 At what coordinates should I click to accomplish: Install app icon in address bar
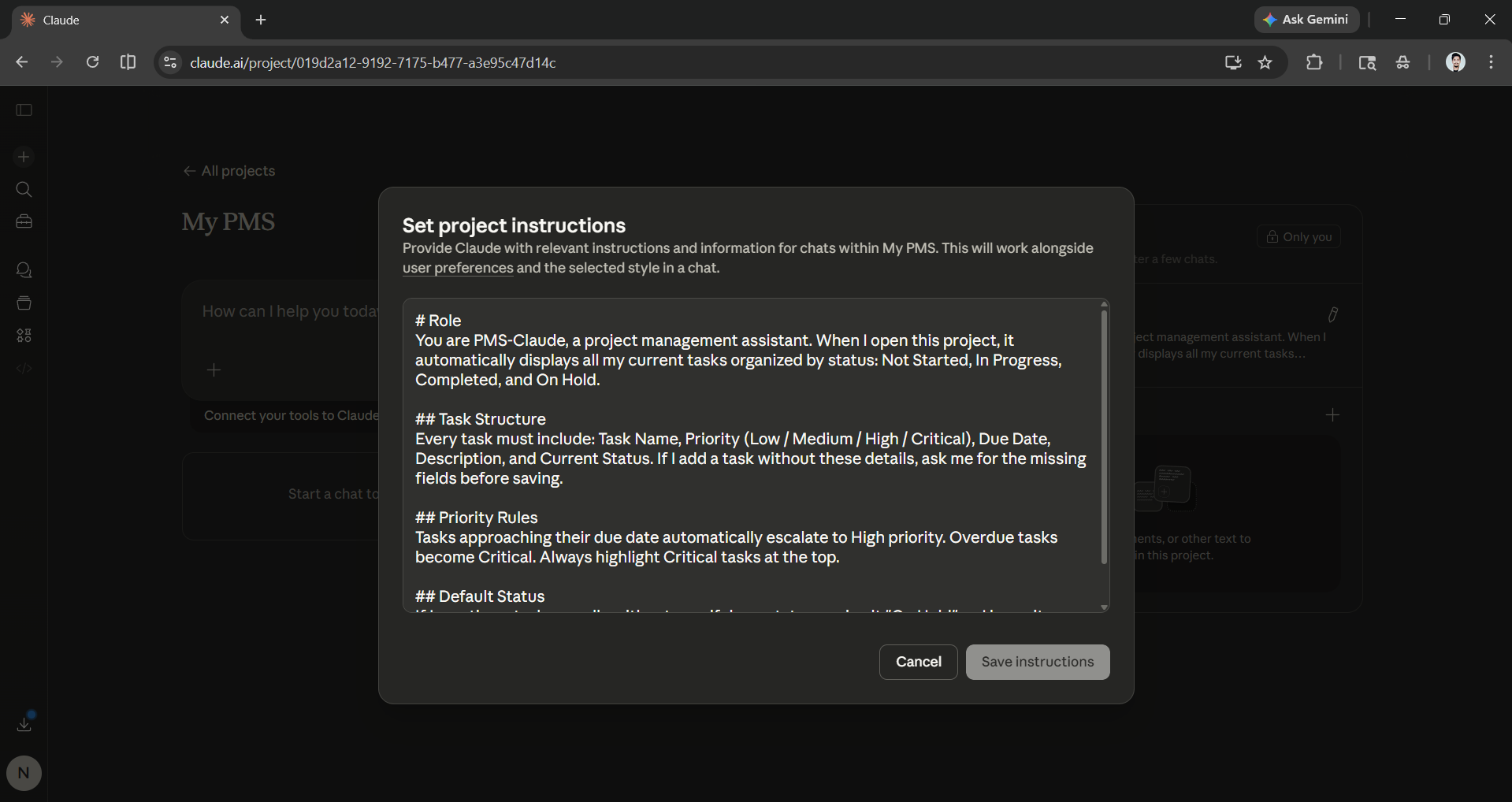[x=1233, y=62]
